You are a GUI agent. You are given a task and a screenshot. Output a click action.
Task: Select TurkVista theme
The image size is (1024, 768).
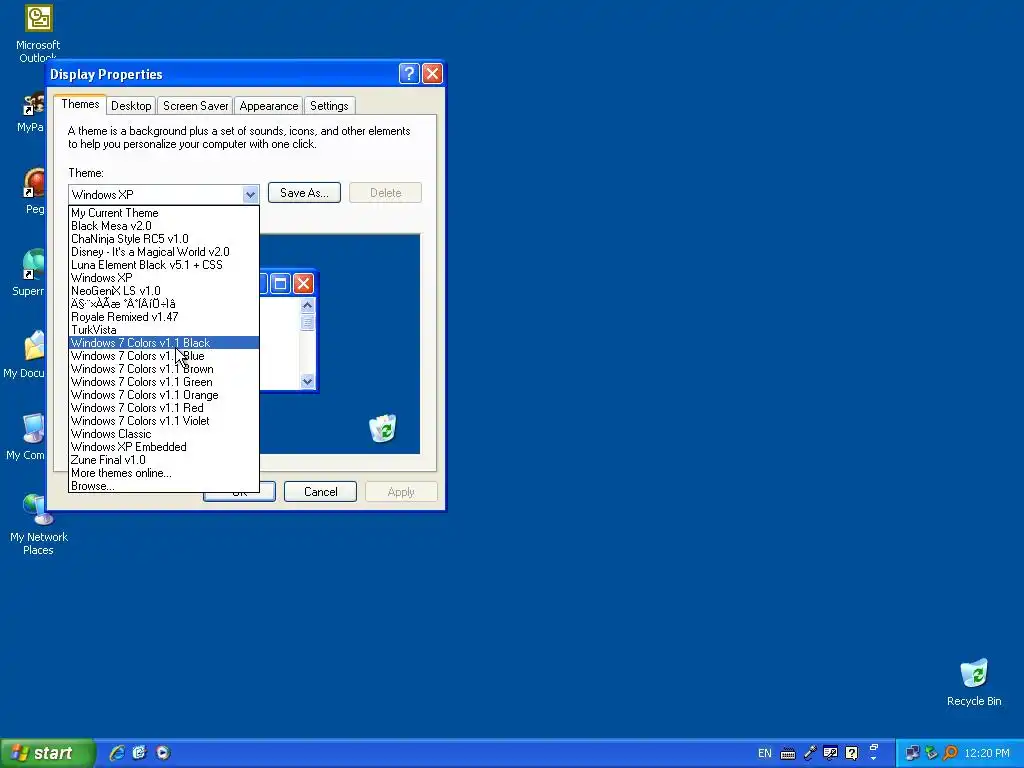(x=164, y=330)
